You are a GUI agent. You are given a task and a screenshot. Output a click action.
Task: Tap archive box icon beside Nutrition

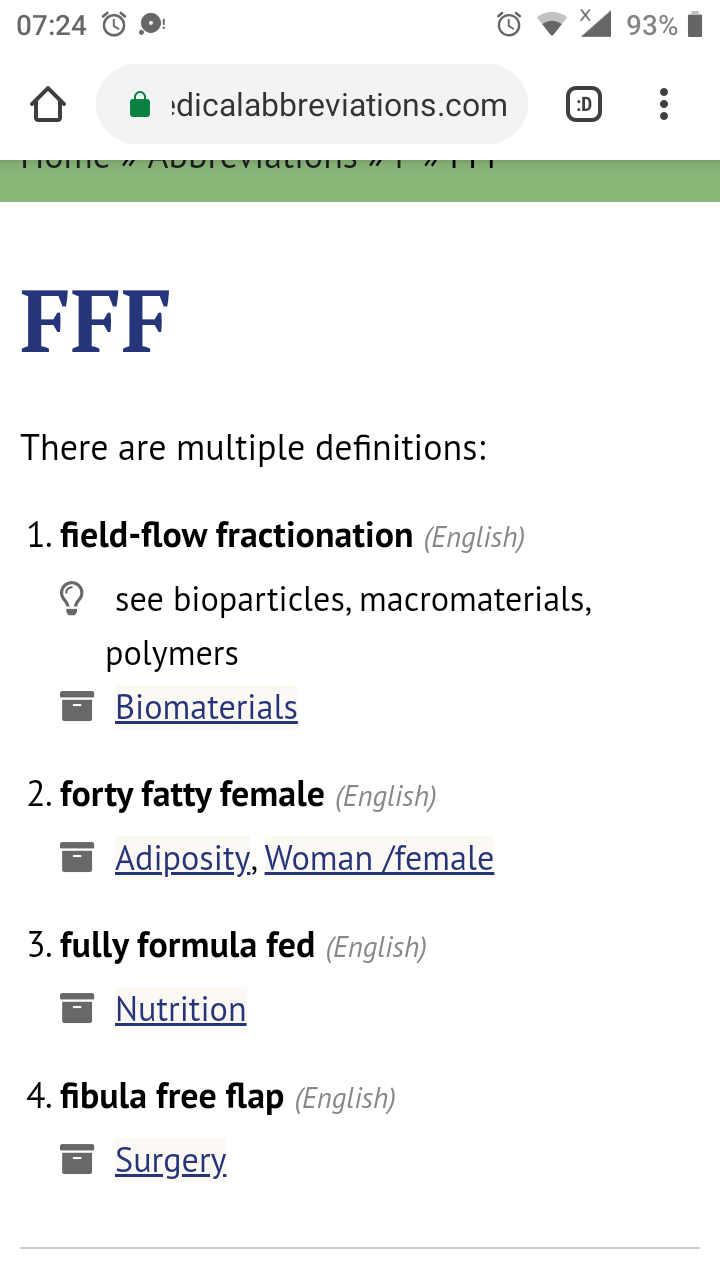[77, 1008]
